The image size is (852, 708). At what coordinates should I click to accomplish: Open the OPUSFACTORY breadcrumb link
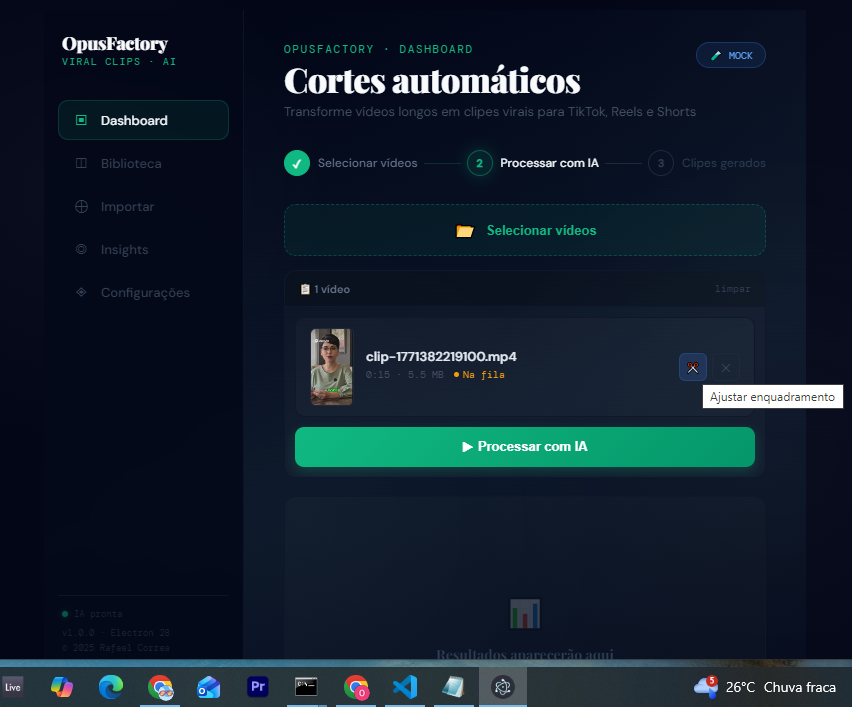(x=329, y=49)
